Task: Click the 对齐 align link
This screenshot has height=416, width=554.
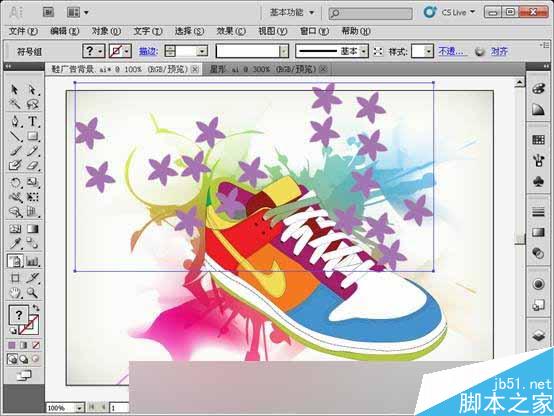Action: click(499, 52)
